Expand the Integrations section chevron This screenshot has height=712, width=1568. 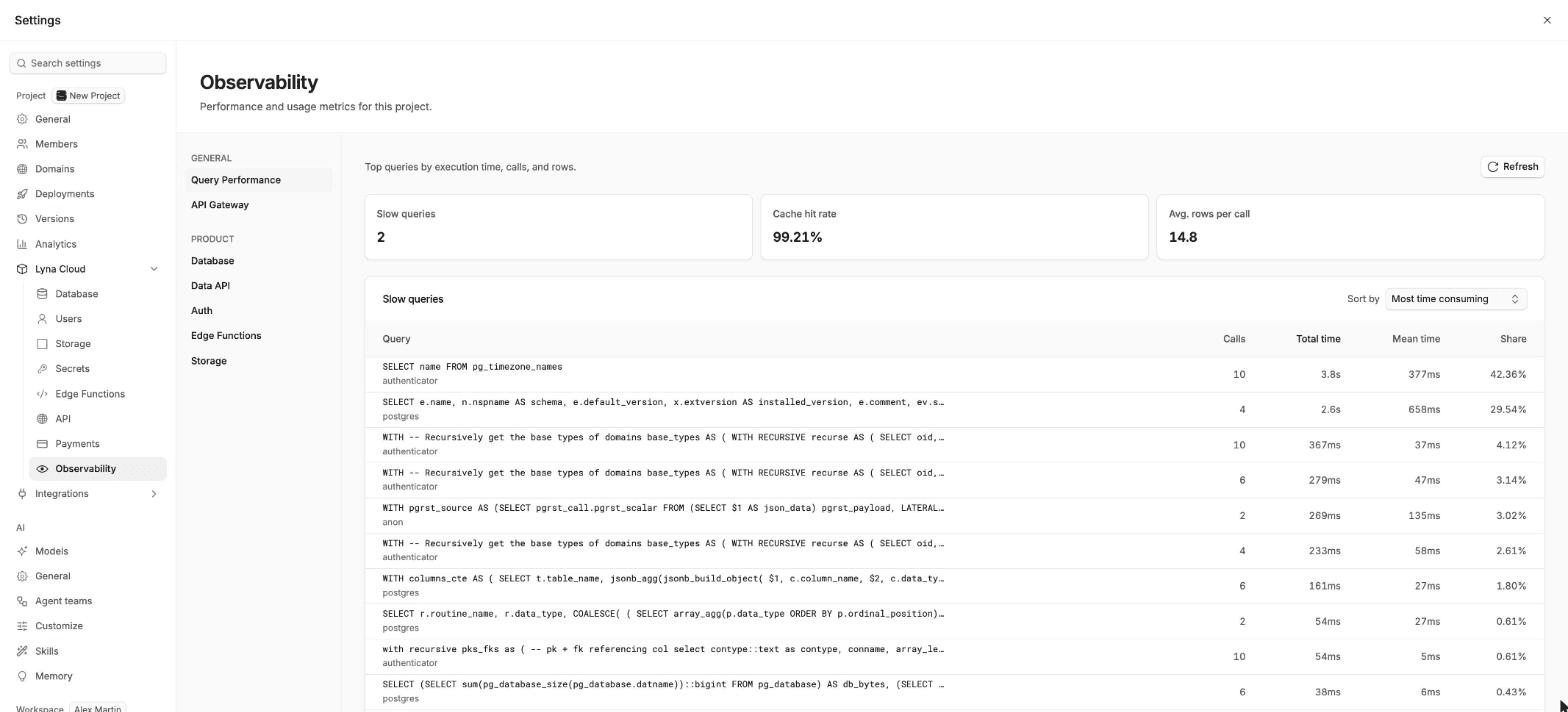153,494
